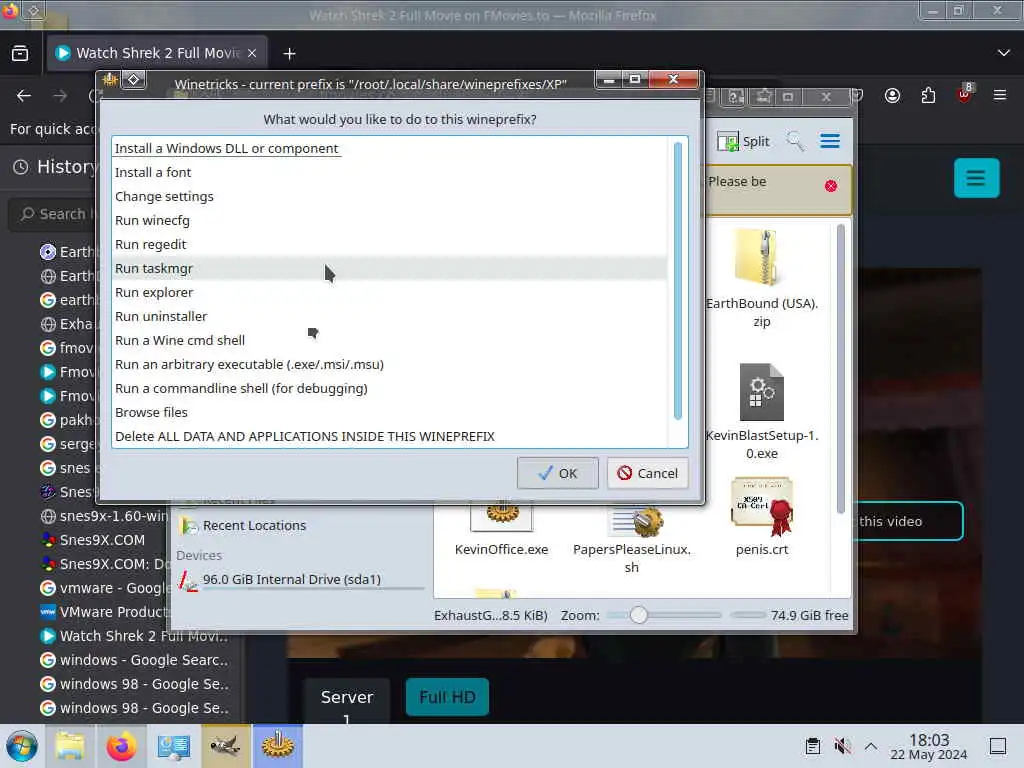Open 'windows - Google Searc..' history entry
1024x768 pixels.
tap(133, 660)
